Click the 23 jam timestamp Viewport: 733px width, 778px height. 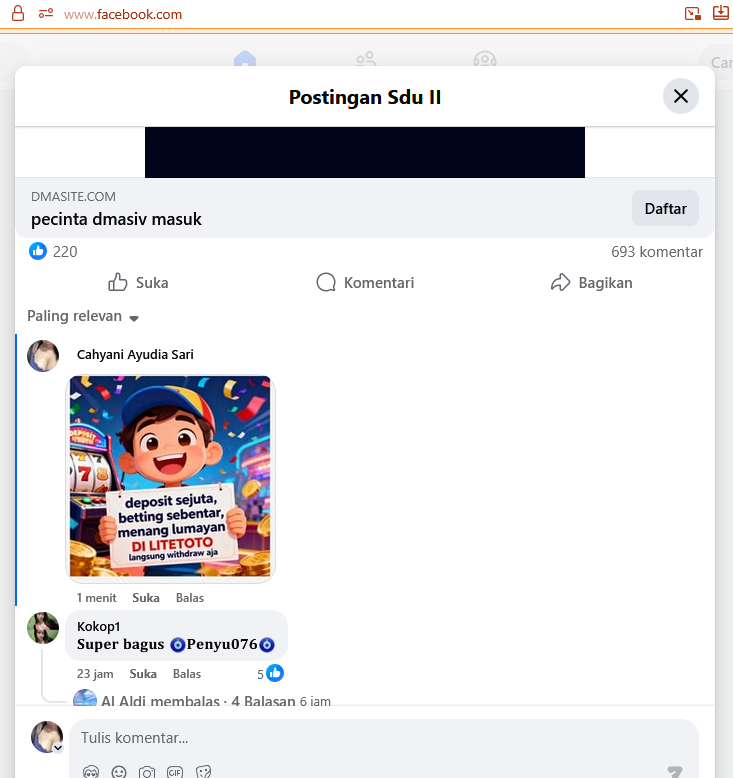coord(95,674)
